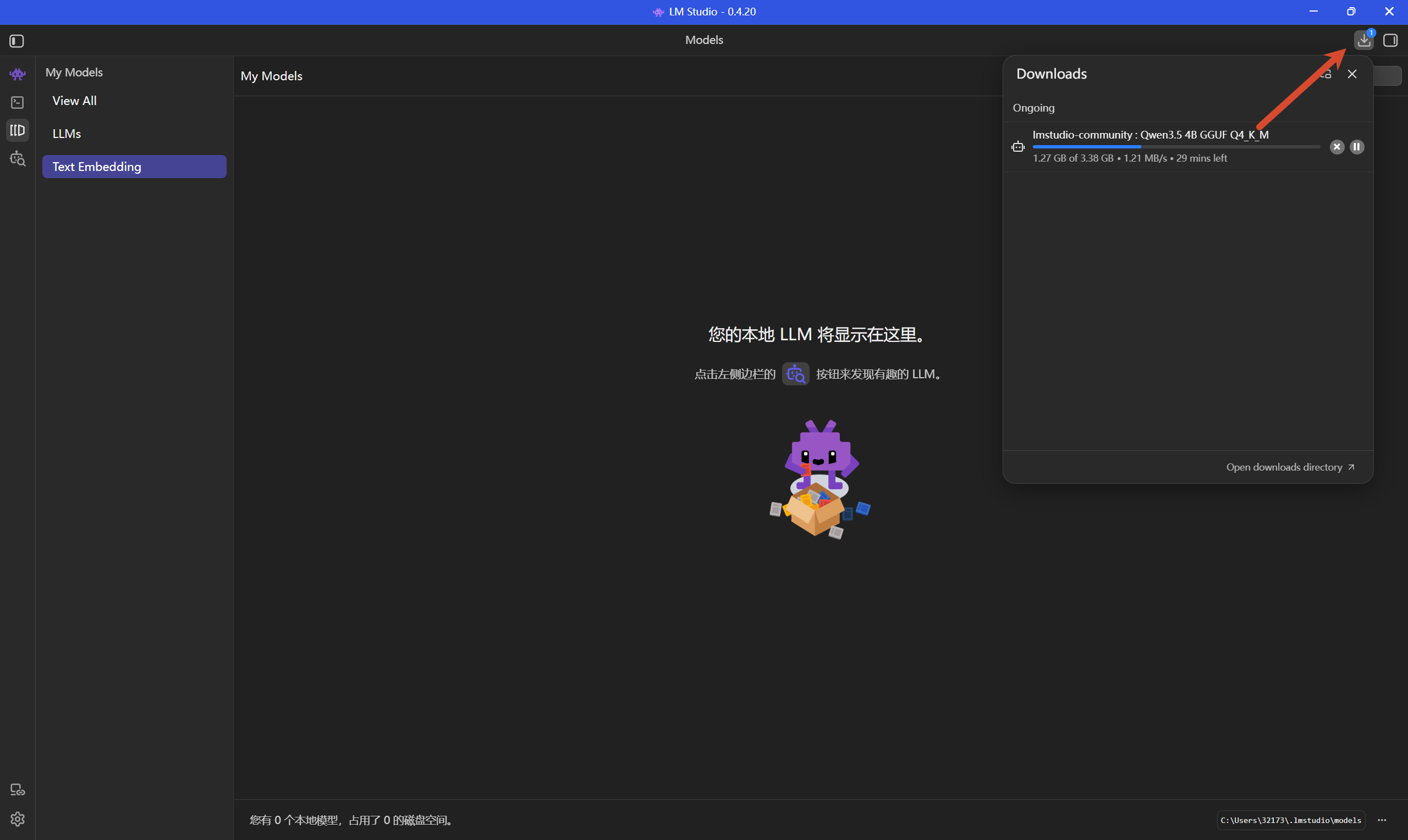This screenshot has height=840, width=1408.
Task: Open the Chat section with mascot icon
Action: coord(18,74)
